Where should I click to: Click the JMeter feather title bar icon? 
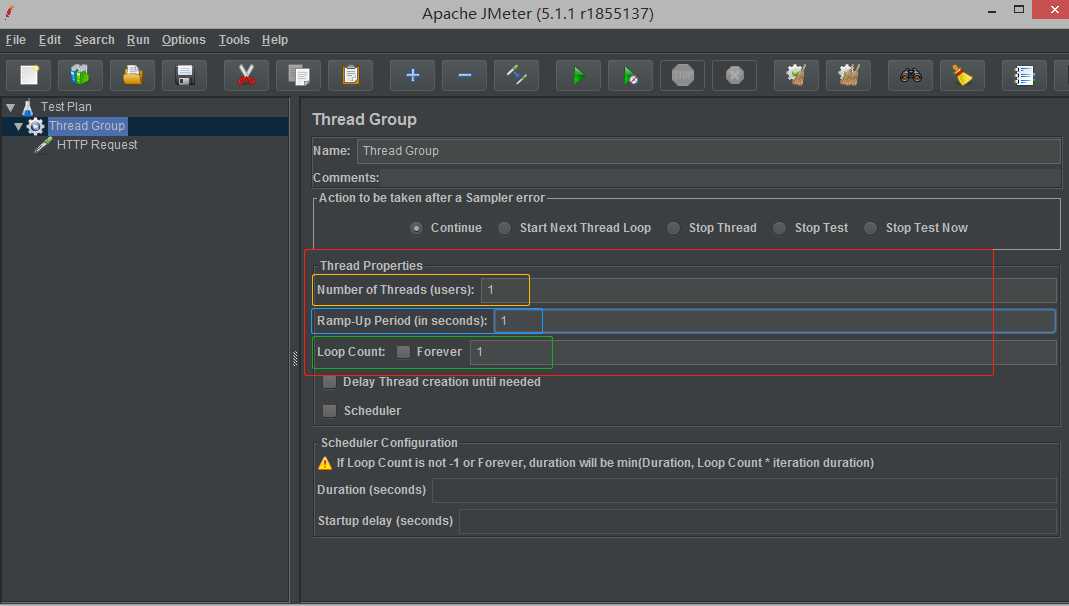[x=10, y=12]
